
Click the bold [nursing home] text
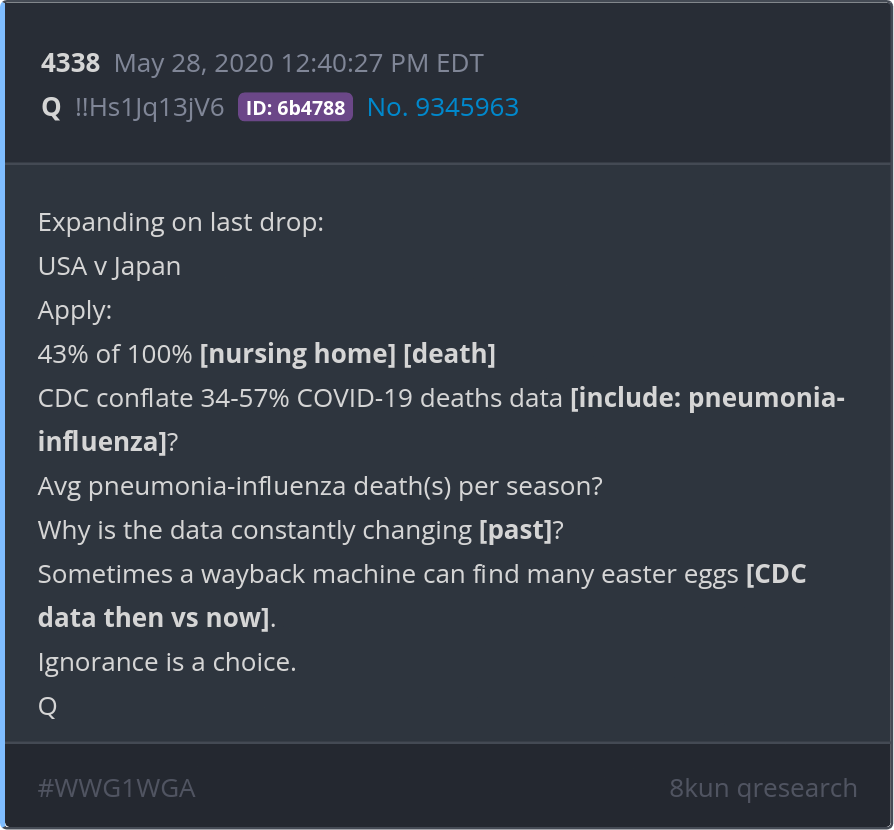point(298,354)
